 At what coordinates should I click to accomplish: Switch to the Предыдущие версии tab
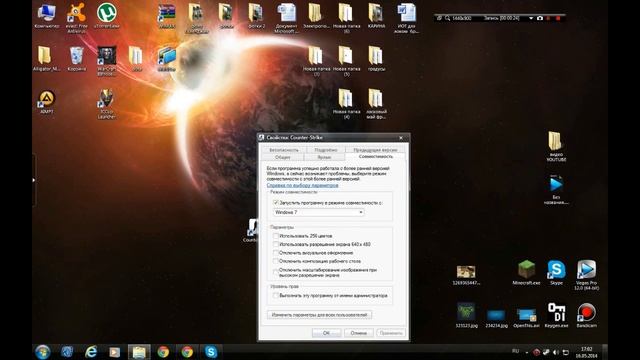tap(375, 150)
